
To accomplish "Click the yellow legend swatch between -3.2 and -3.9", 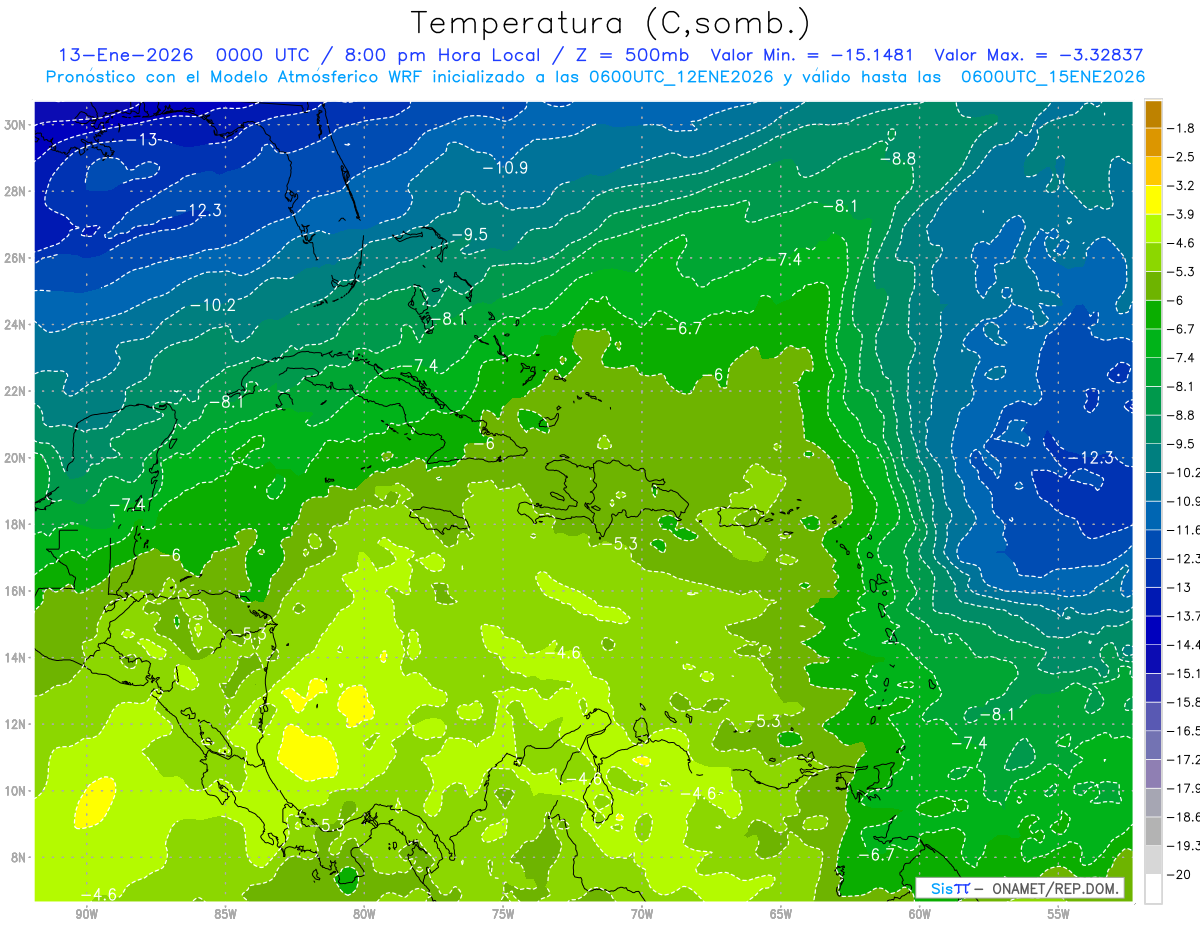I will (x=1153, y=200).
